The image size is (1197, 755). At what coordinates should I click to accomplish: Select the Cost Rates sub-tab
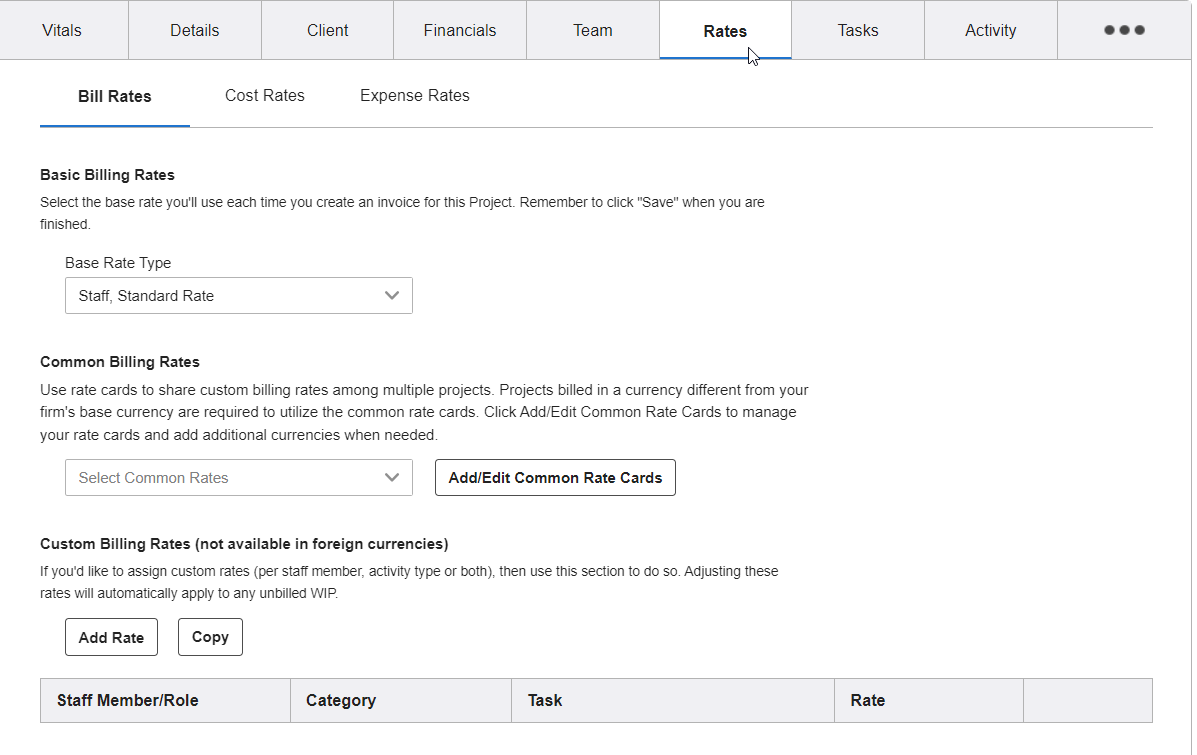tap(264, 95)
